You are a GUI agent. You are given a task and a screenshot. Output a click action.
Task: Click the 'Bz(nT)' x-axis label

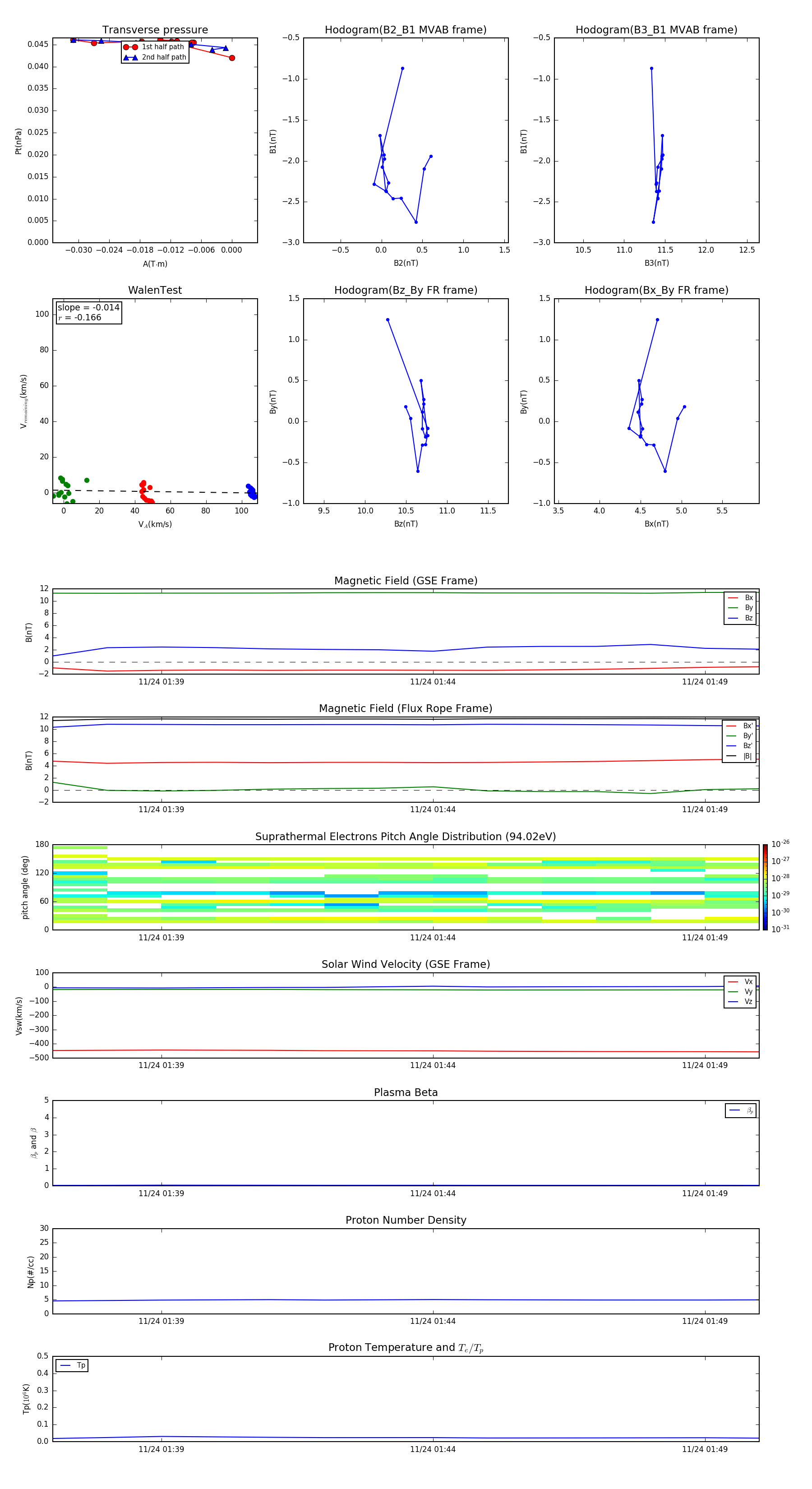[x=406, y=524]
